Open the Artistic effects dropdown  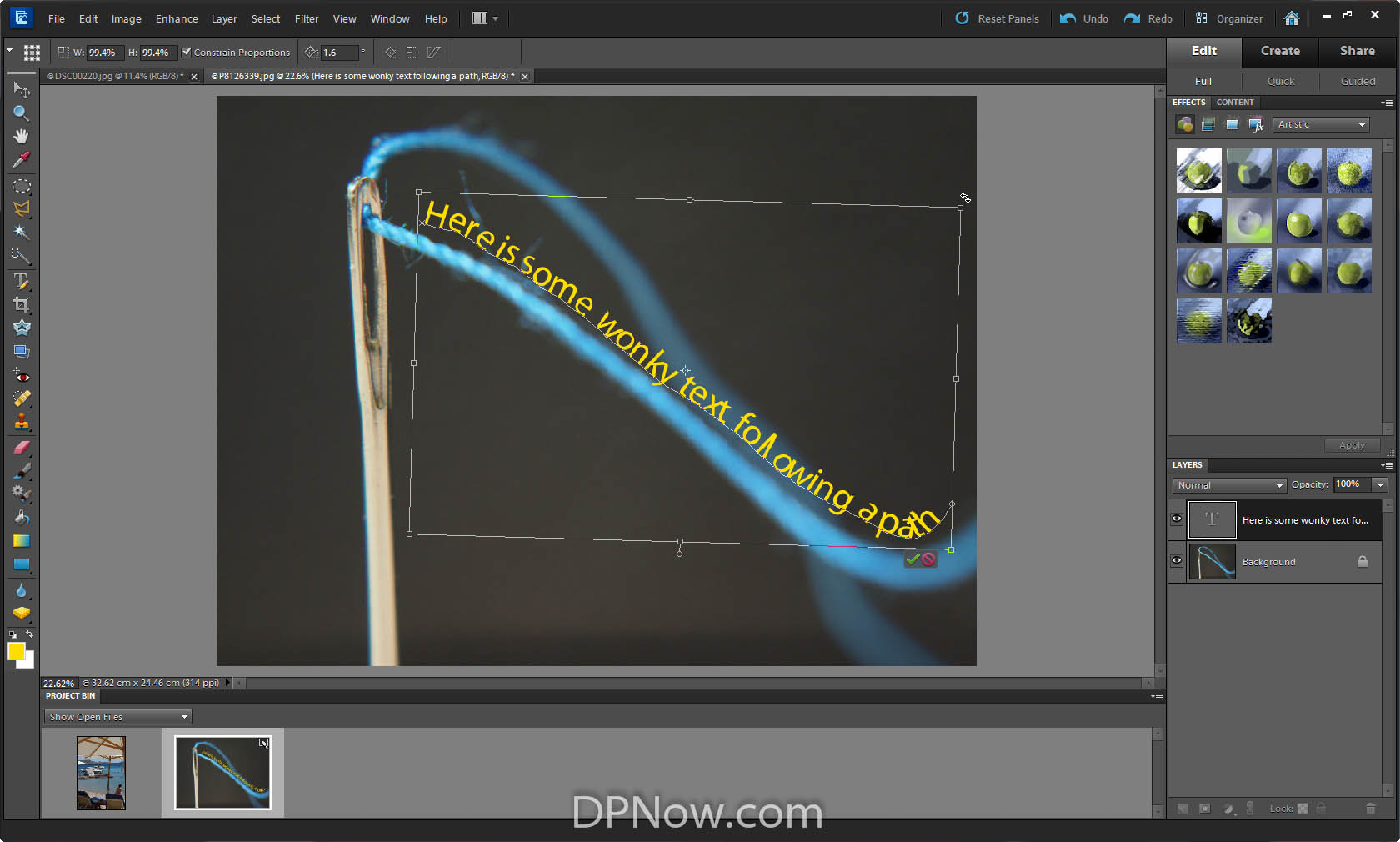click(1322, 124)
